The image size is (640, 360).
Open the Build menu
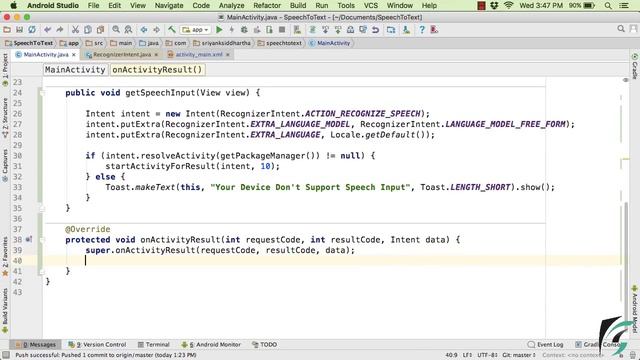[x=298, y=6]
